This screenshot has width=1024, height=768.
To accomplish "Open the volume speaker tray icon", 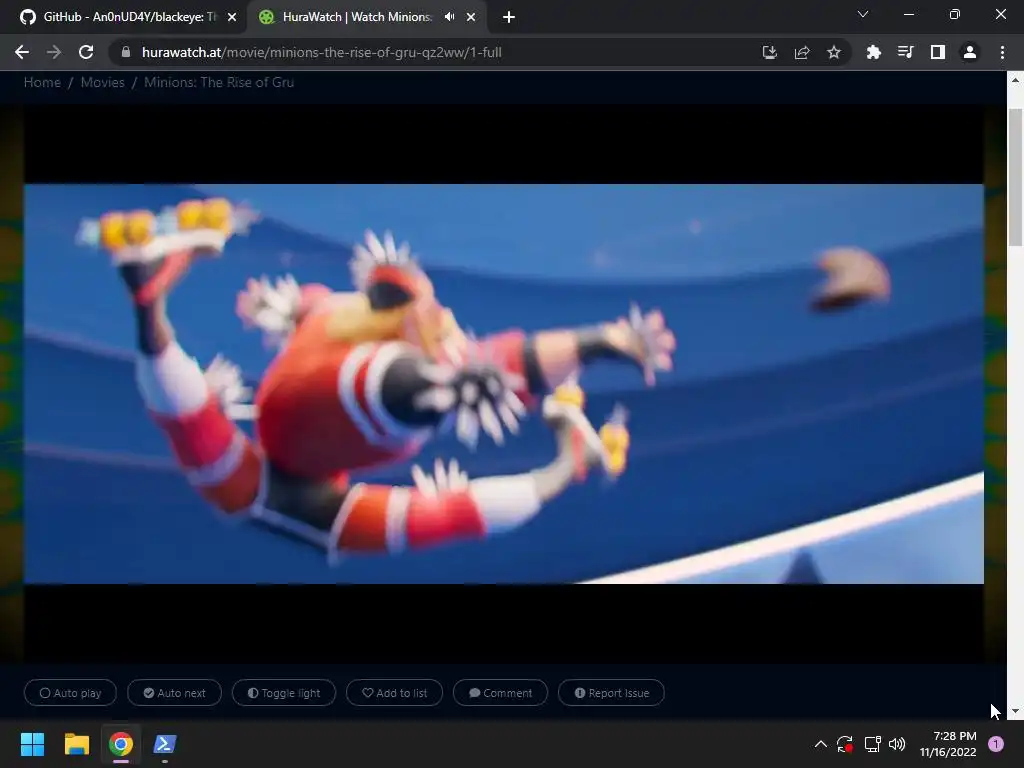I will 897,744.
